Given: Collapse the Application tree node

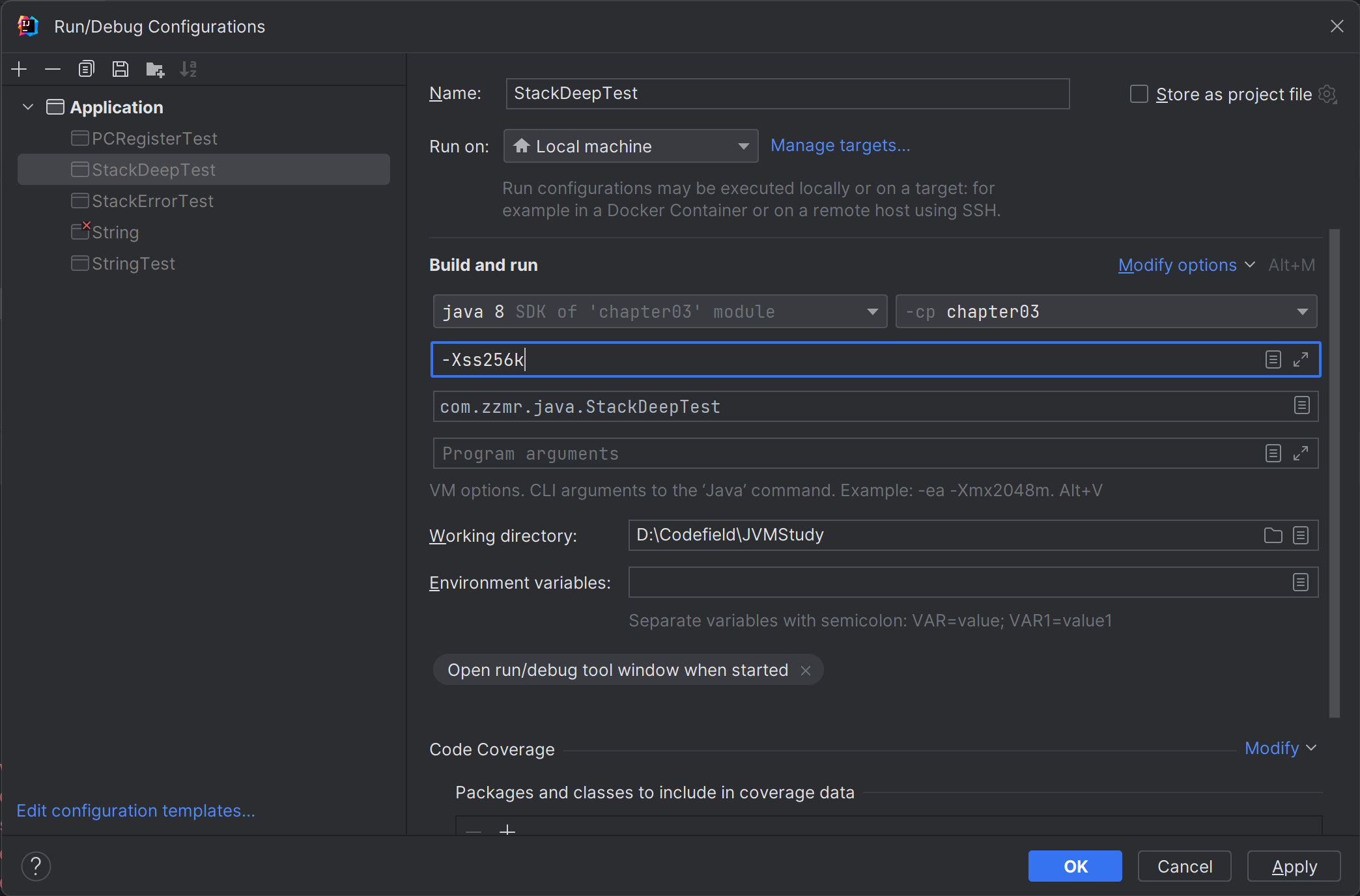Looking at the screenshot, I should point(28,107).
